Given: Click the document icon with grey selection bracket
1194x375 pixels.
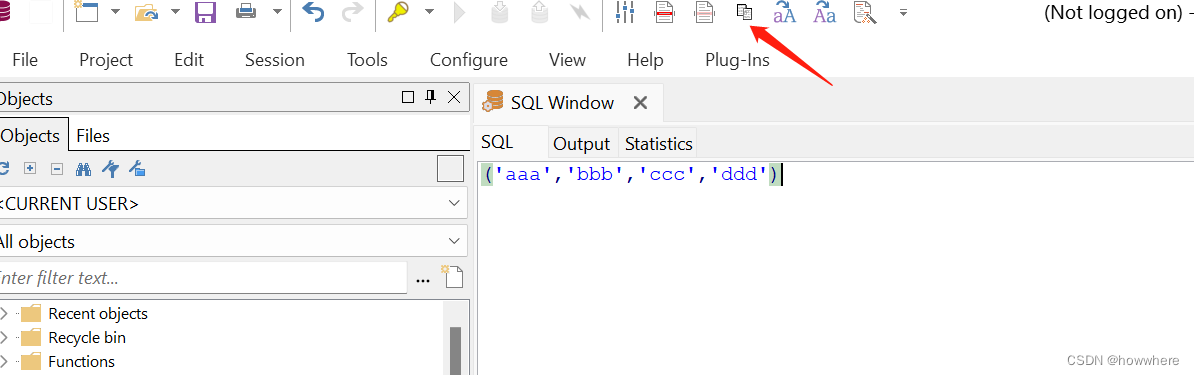Looking at the screenshot, I should [704, 12].
